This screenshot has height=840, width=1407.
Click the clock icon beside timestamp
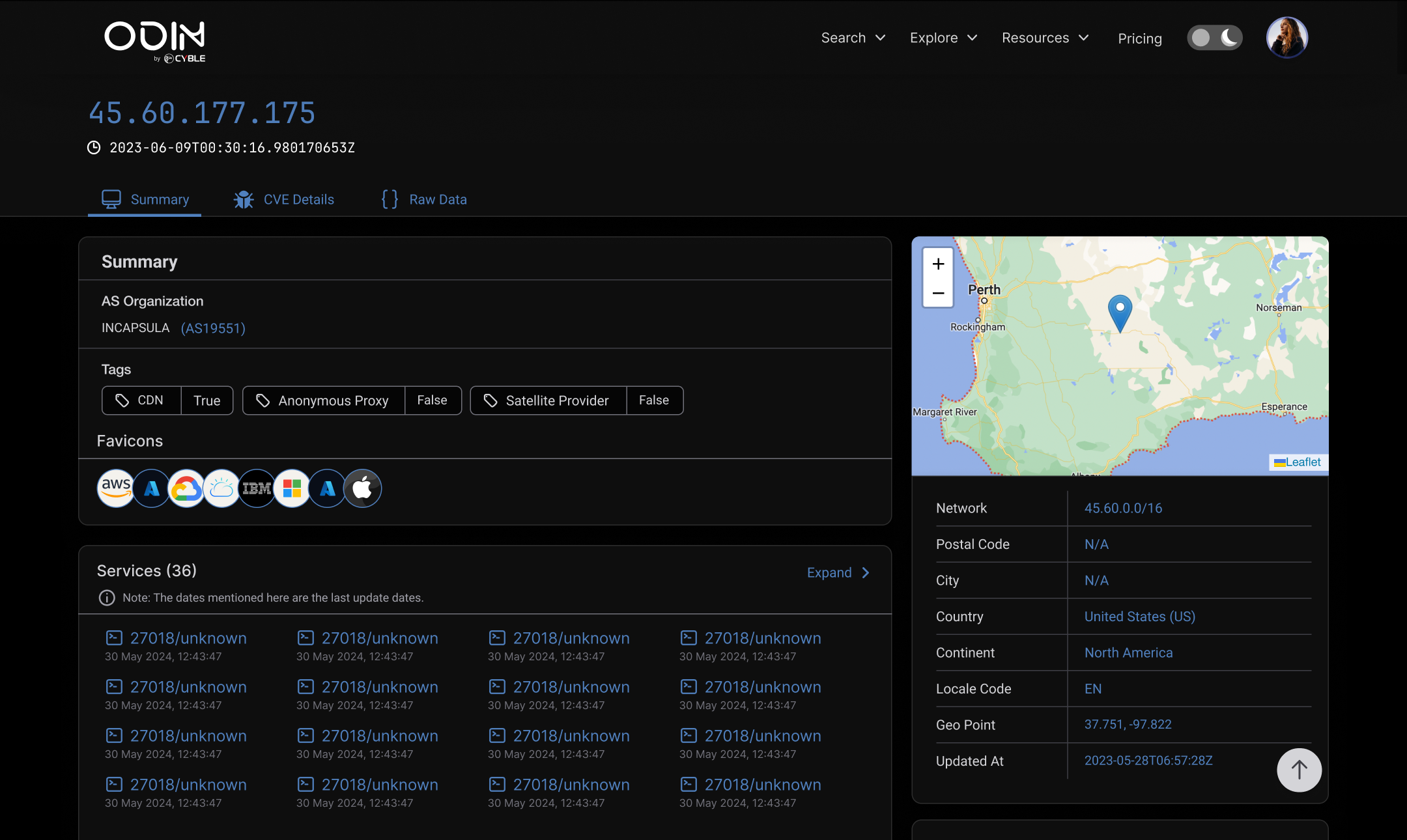point(94,148)
